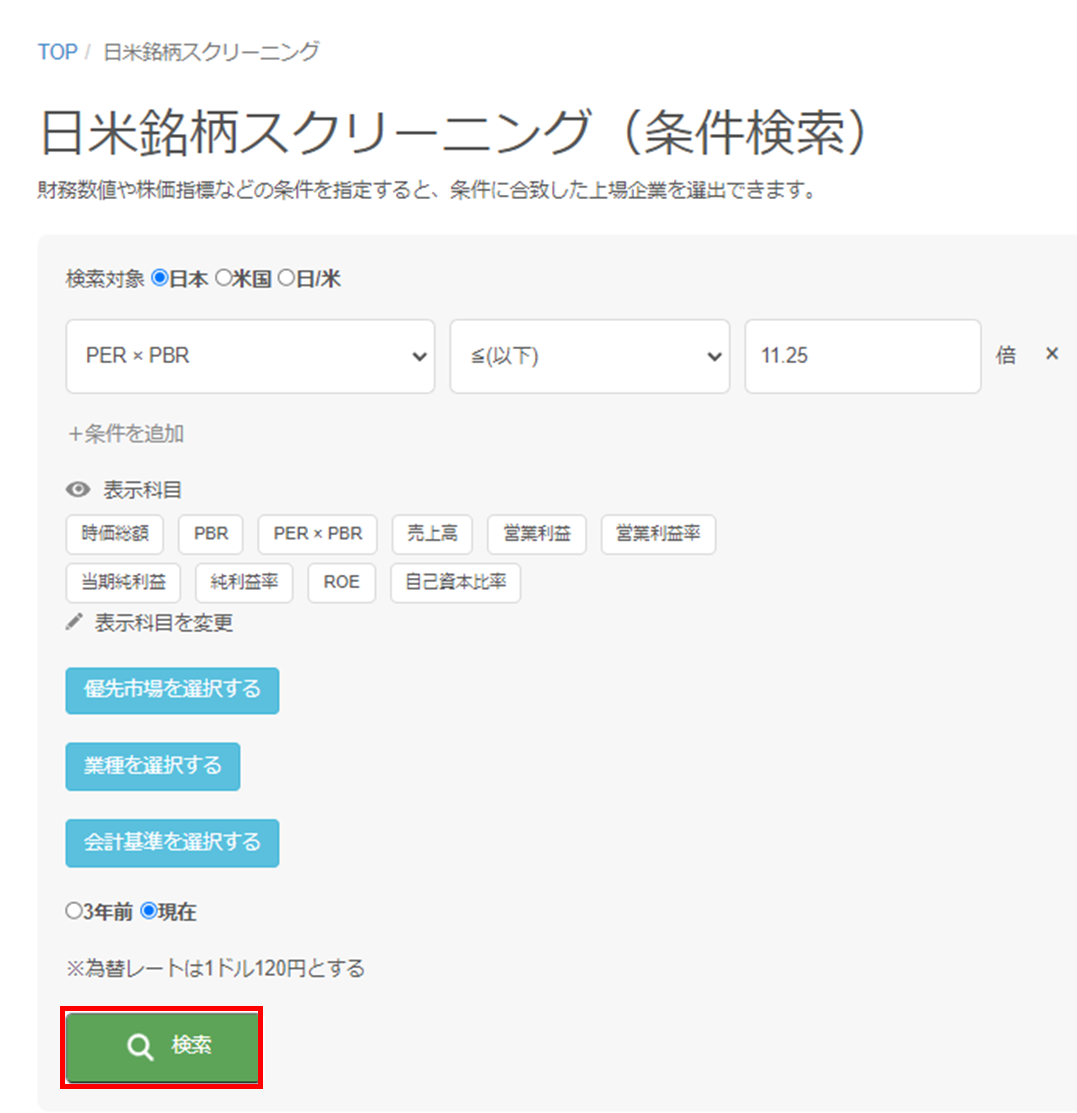The width and height of the screenshot is (1077, 1113).
Task: Click the 日米銘柄スクリーニング breadcrumb text
Action: point(212,52)
